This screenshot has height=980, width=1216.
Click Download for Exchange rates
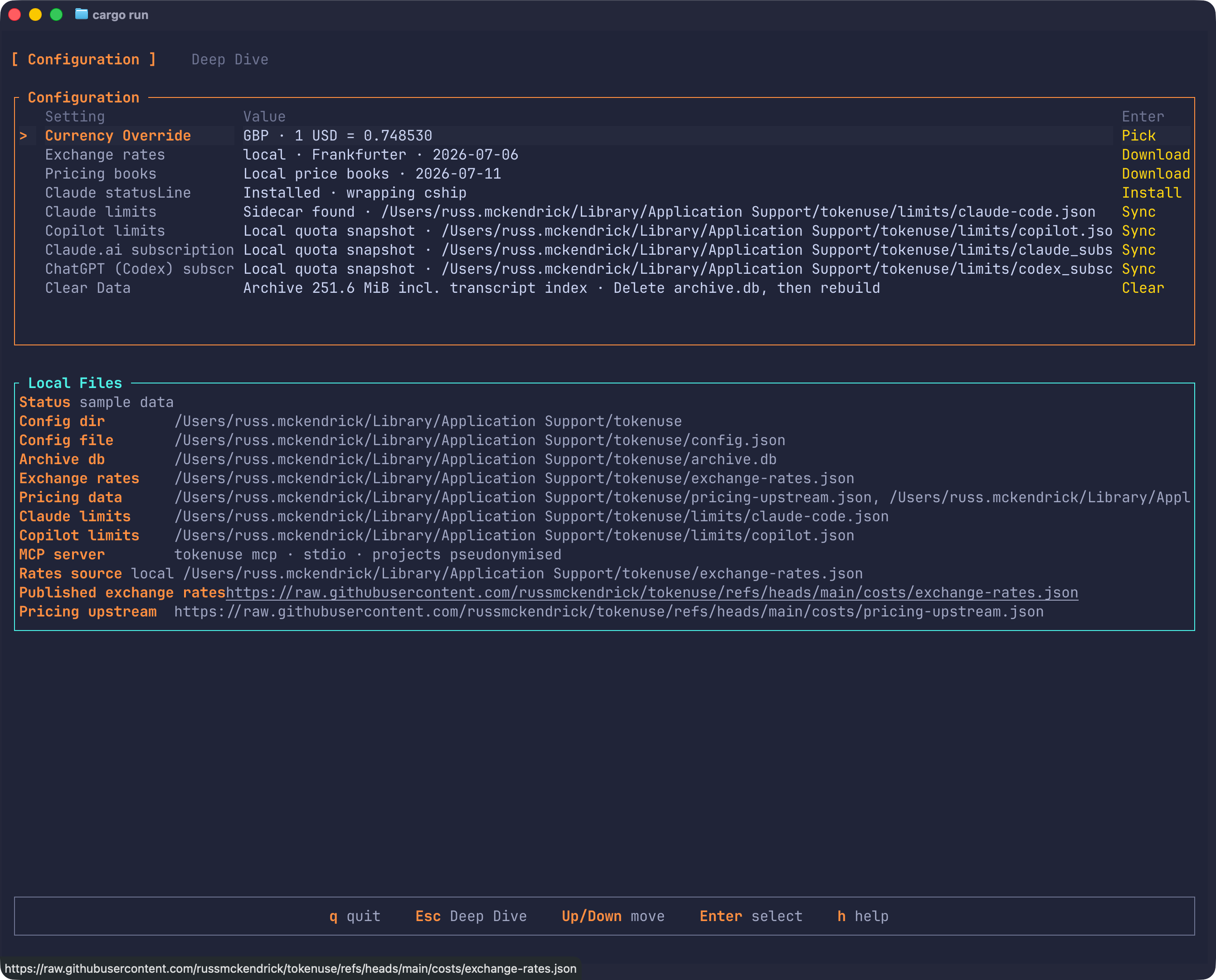(x=1156, y=155)
